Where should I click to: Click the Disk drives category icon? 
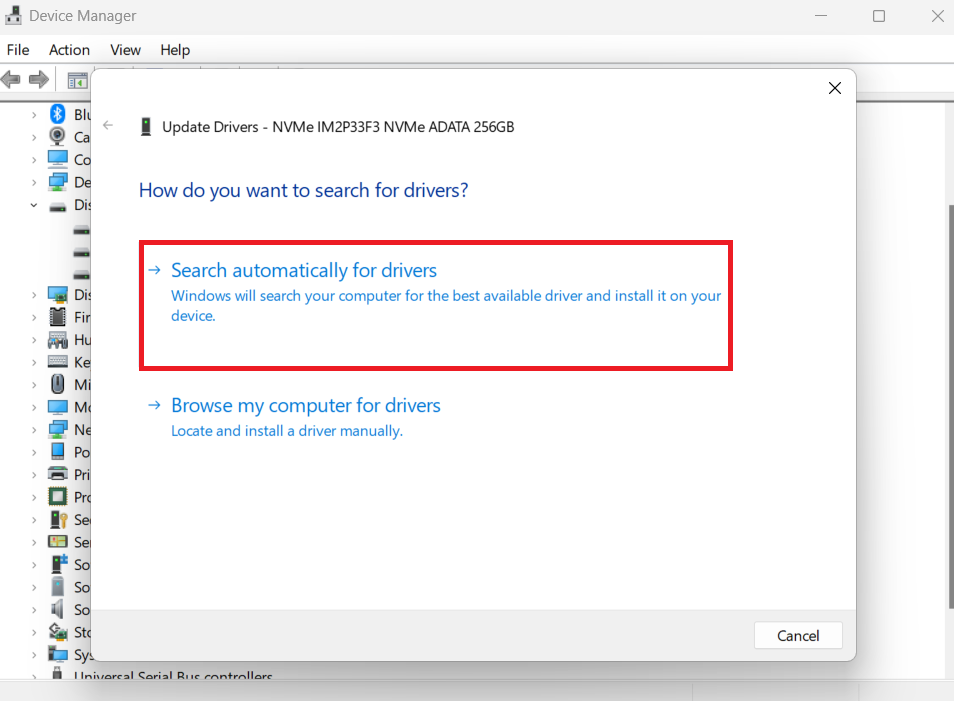[58, 206]
